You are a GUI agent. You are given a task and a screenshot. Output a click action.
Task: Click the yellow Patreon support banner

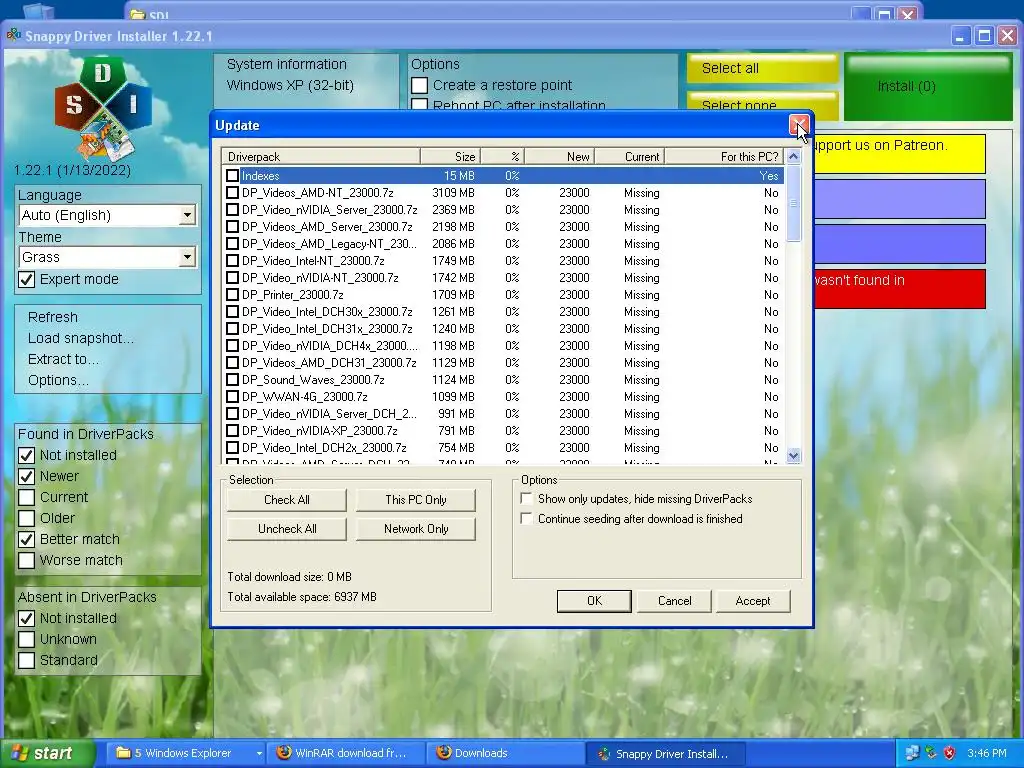(899, 154)
